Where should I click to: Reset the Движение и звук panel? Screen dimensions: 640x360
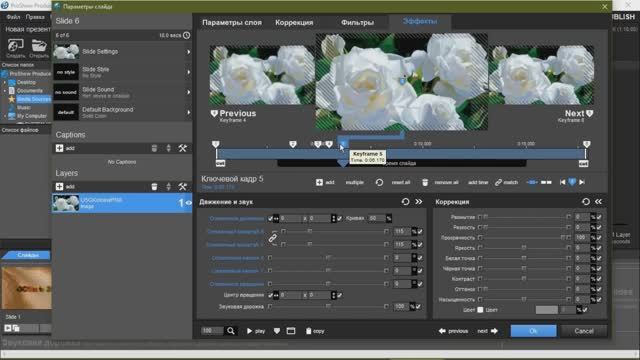click(x=405, y=202)
